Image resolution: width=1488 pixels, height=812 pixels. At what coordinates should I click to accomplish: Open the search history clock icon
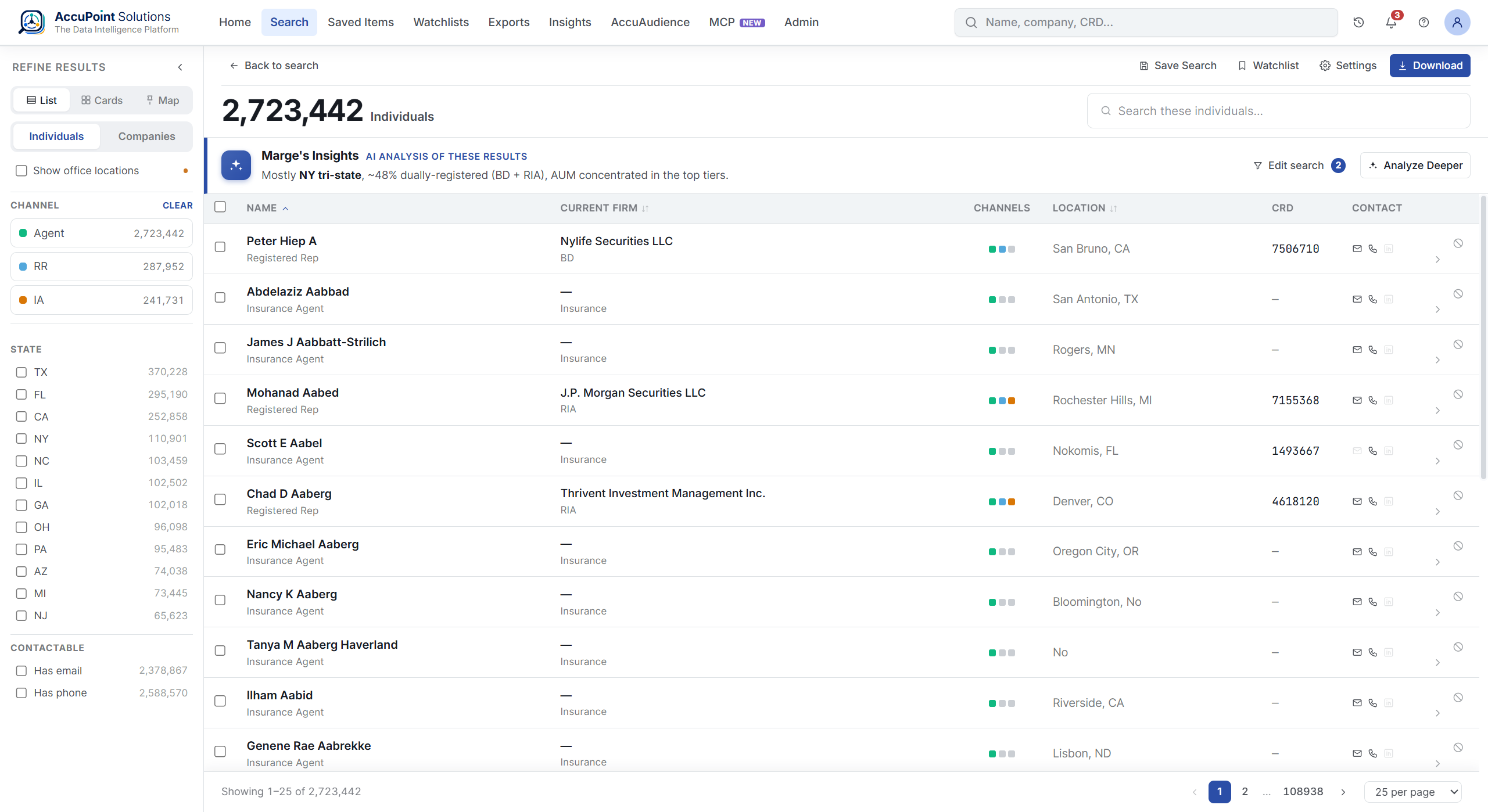click(x=1358, y=22)
